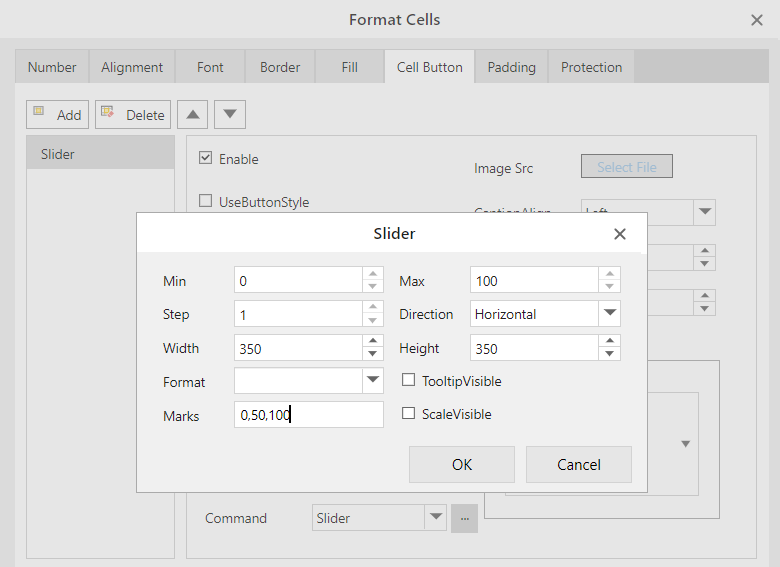Click the Marks input field
The image size is (780, 567).
click(x=308, y=415)
